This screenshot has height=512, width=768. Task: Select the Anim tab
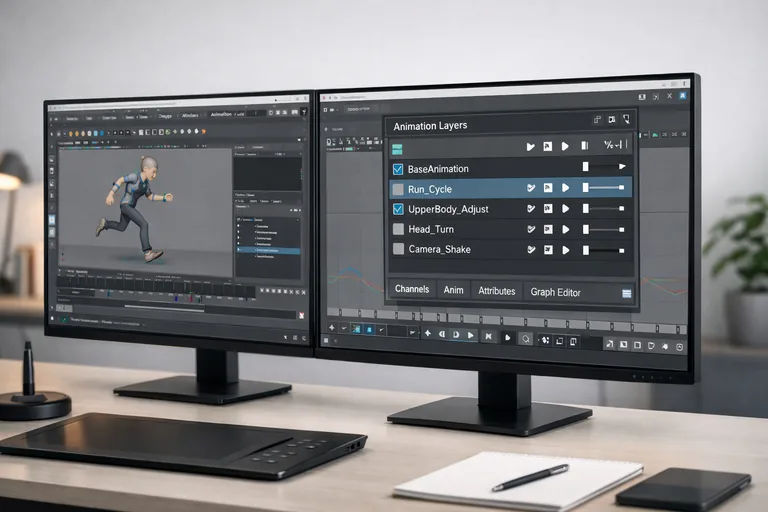453,290
